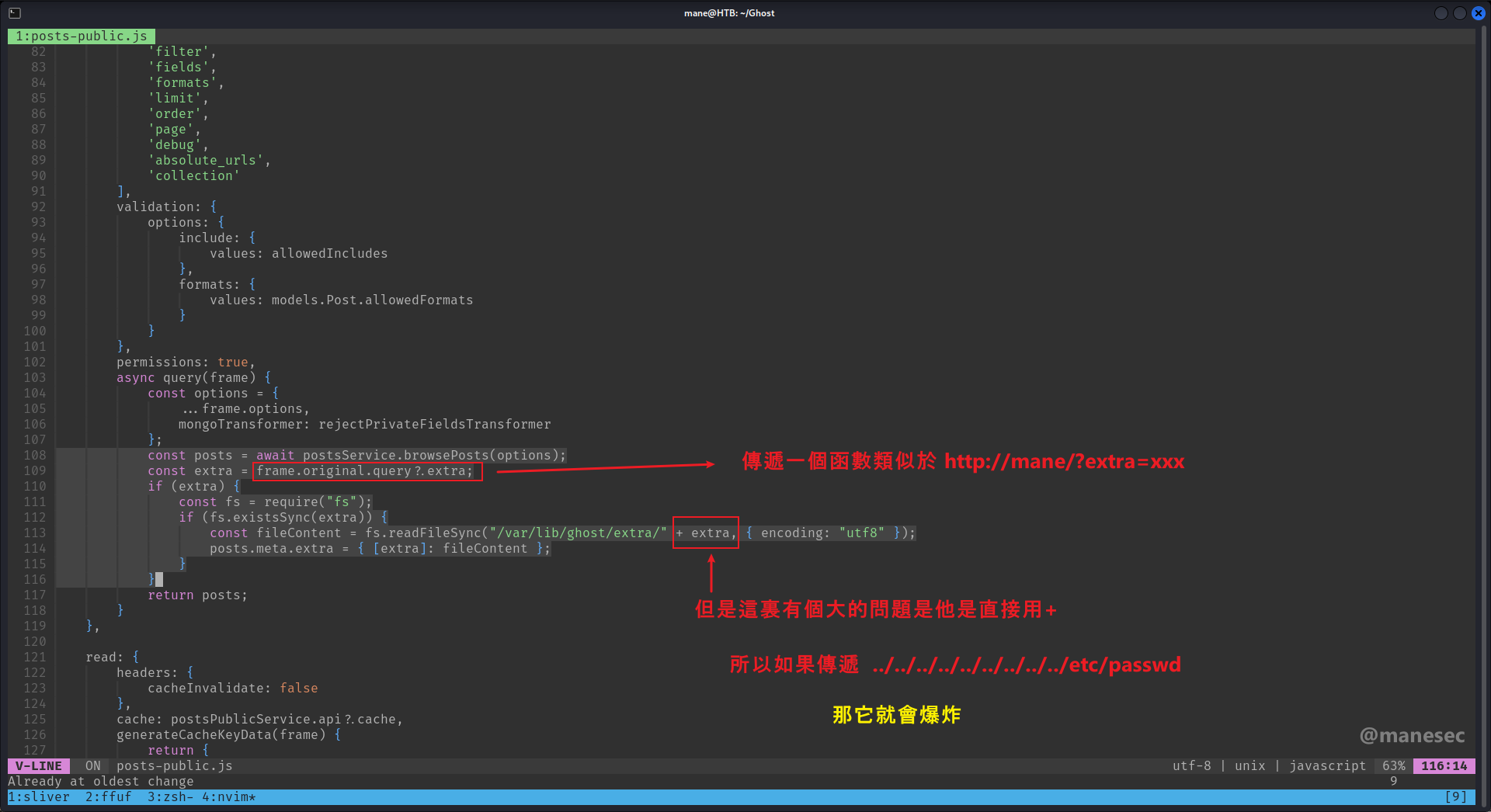1491x812 pixels.
Task: Click the 'Already at oldest change' message
Action: tap(101, 782)
